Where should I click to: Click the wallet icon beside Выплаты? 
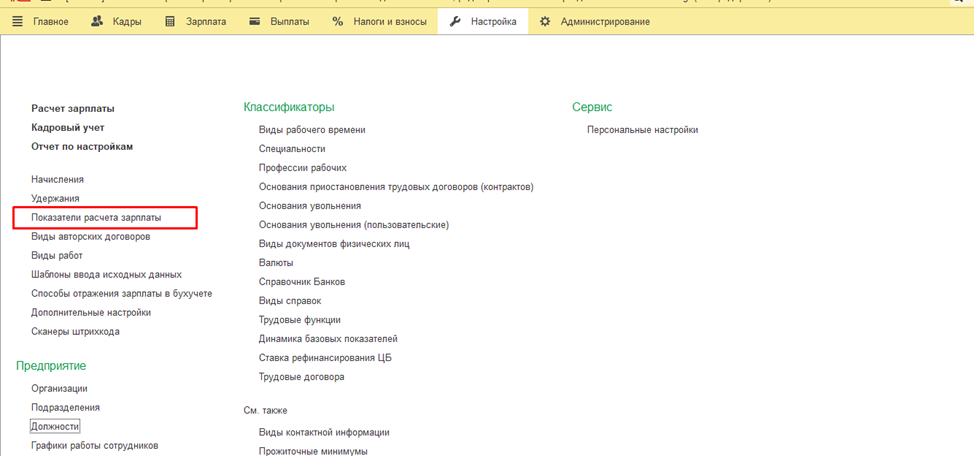click(255, 21)
